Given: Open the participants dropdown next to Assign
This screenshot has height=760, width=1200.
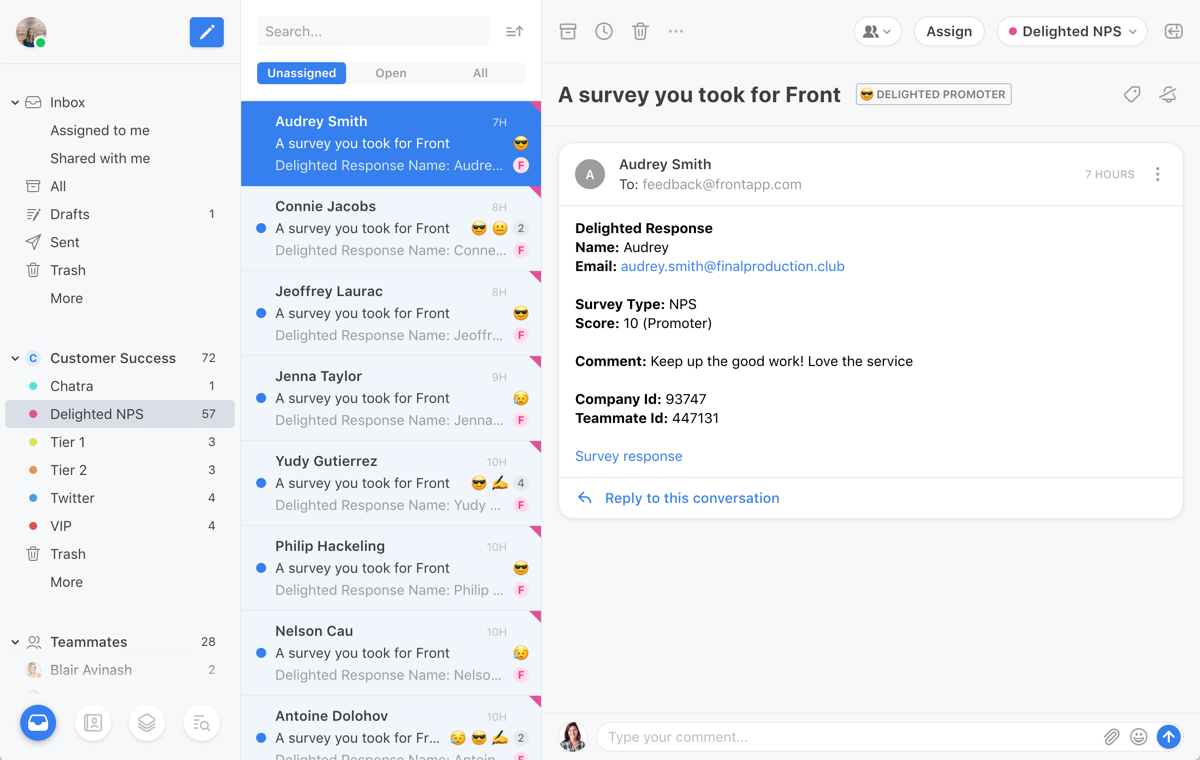Looking at the screenshot, I should (x=877, y=32).
